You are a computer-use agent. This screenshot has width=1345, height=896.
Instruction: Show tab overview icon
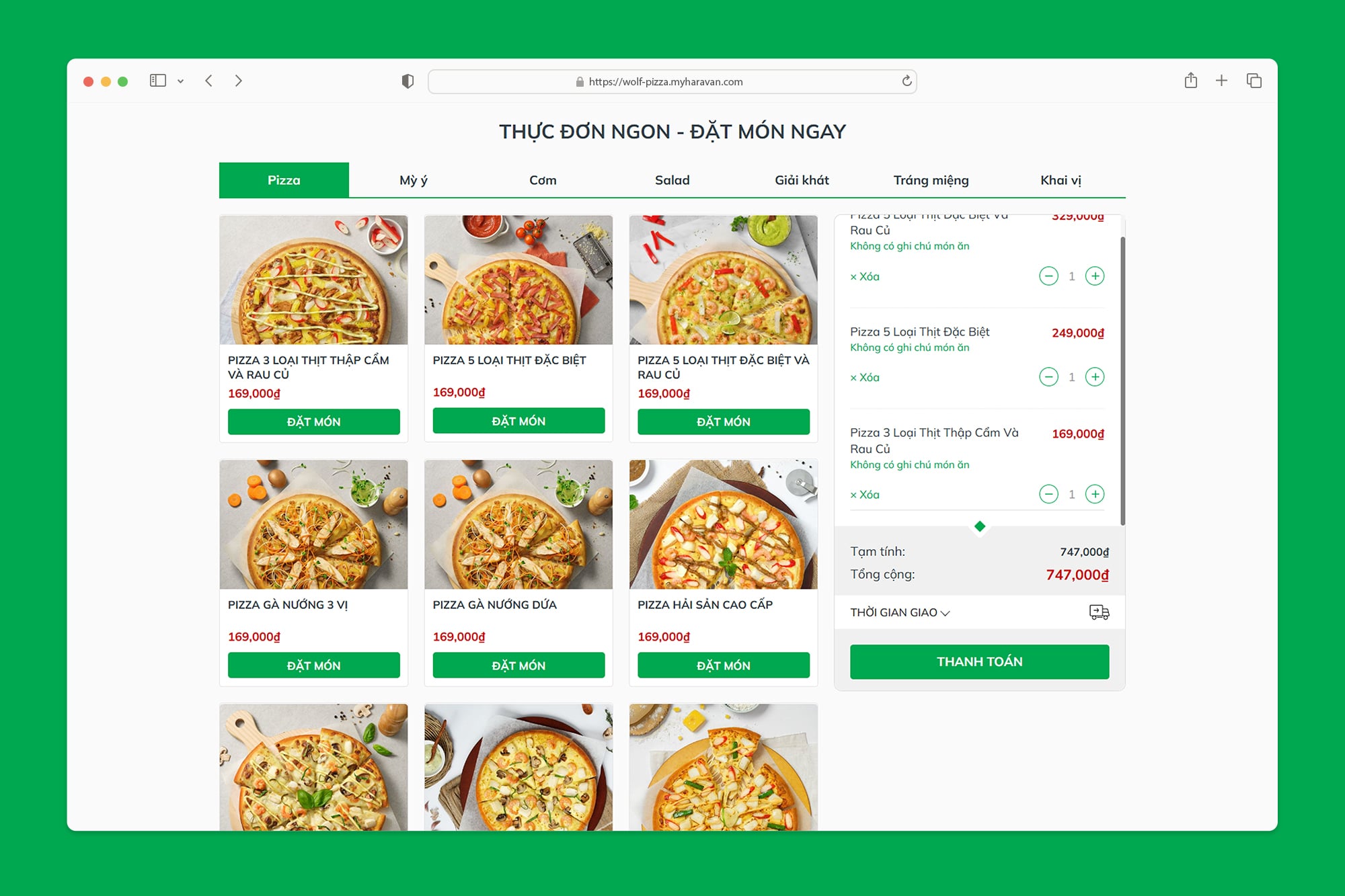coord(1254,81)
